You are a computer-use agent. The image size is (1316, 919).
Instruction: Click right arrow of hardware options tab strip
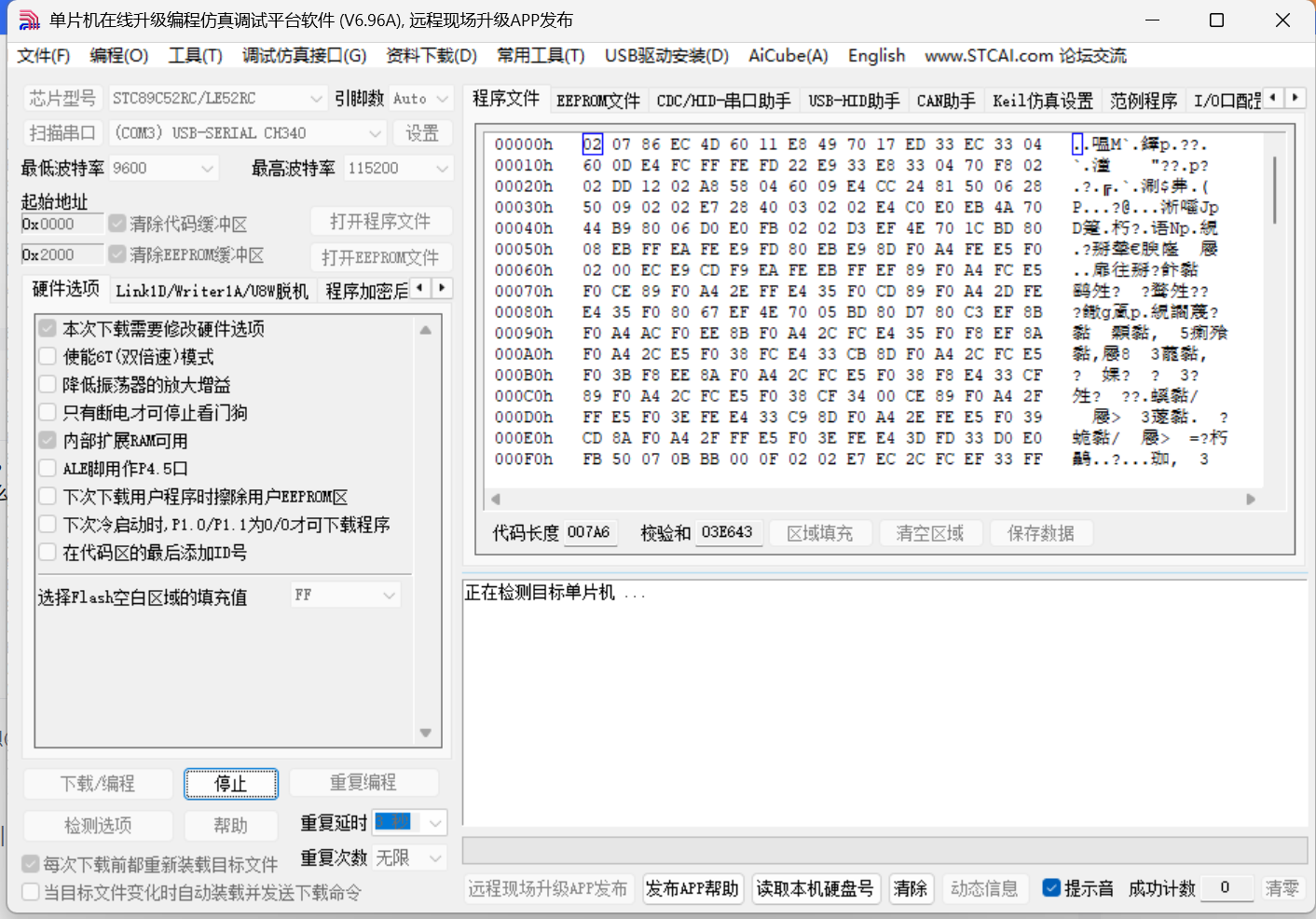click(442, 288)
